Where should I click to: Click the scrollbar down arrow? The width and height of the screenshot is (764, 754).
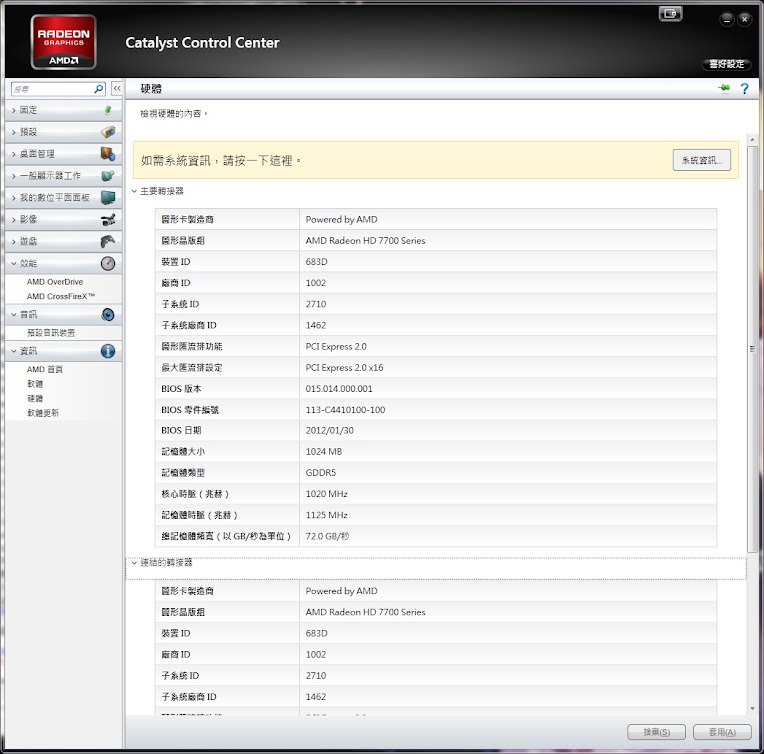pos(752,709)
